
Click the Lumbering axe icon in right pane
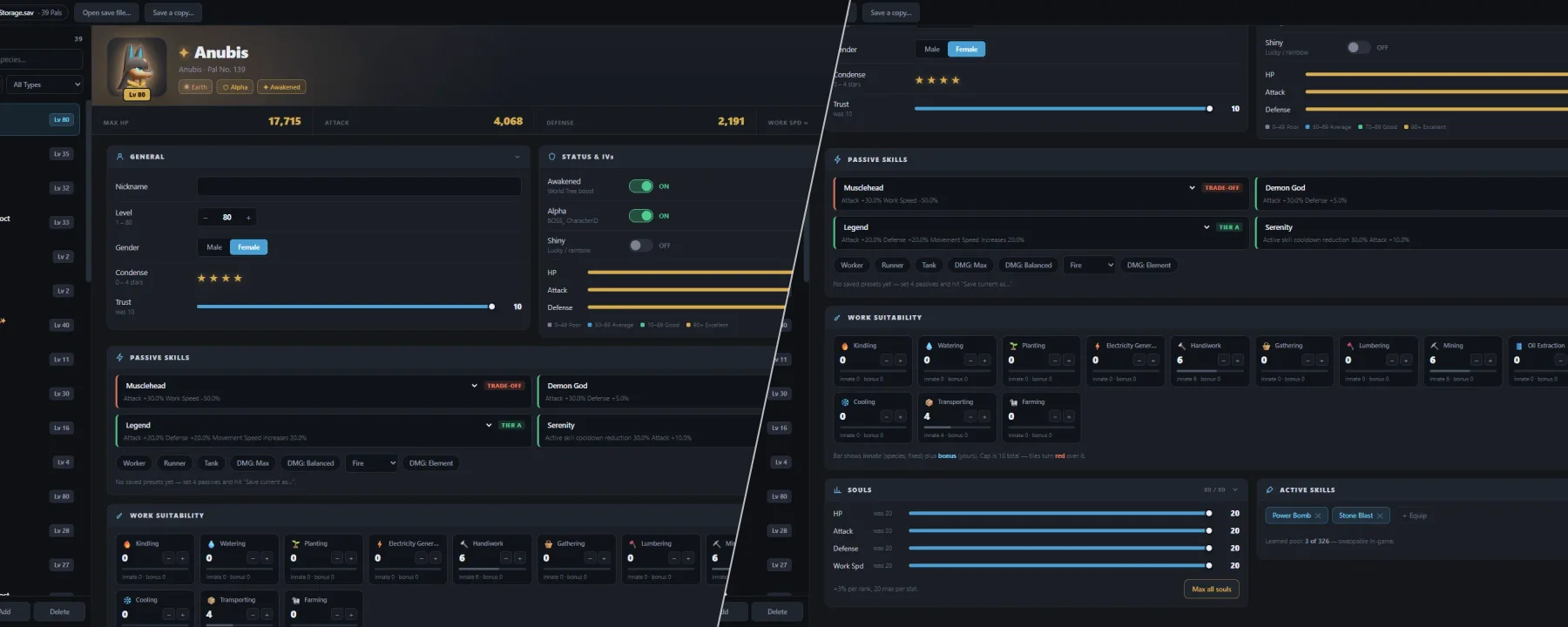[x=1350, y=346]
